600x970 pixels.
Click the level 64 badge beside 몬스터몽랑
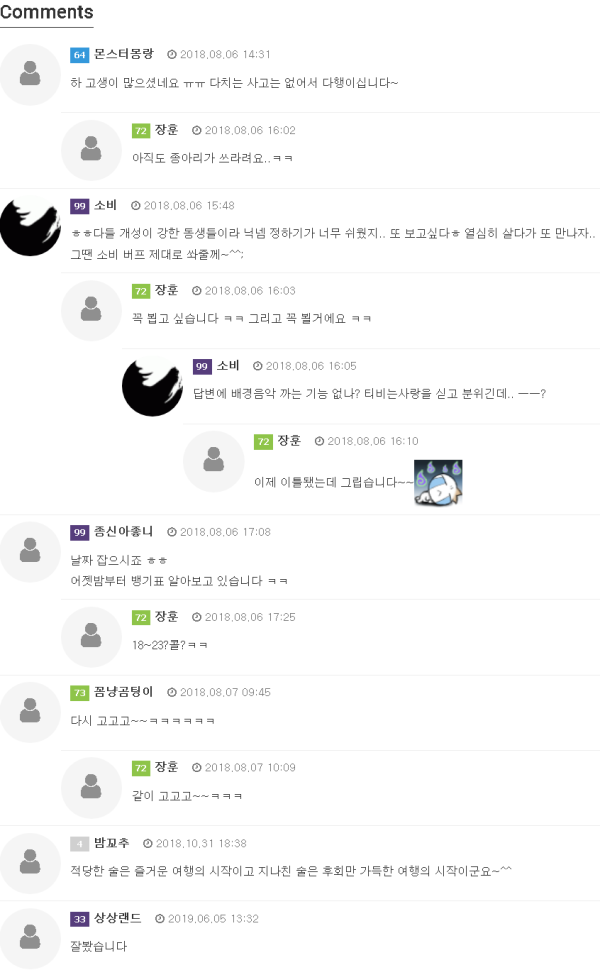79,55
